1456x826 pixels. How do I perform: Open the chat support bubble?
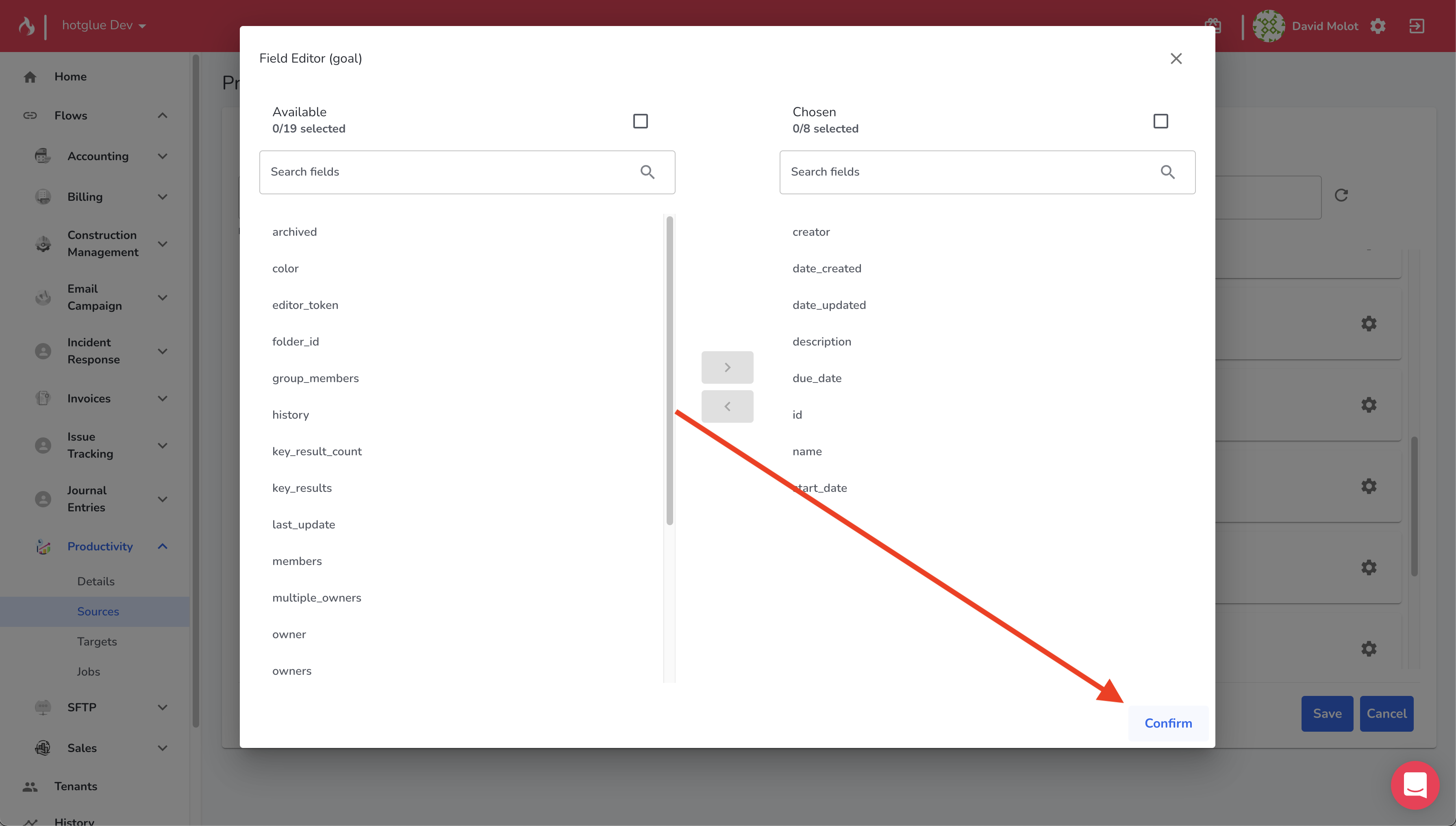click(1415, 785)
